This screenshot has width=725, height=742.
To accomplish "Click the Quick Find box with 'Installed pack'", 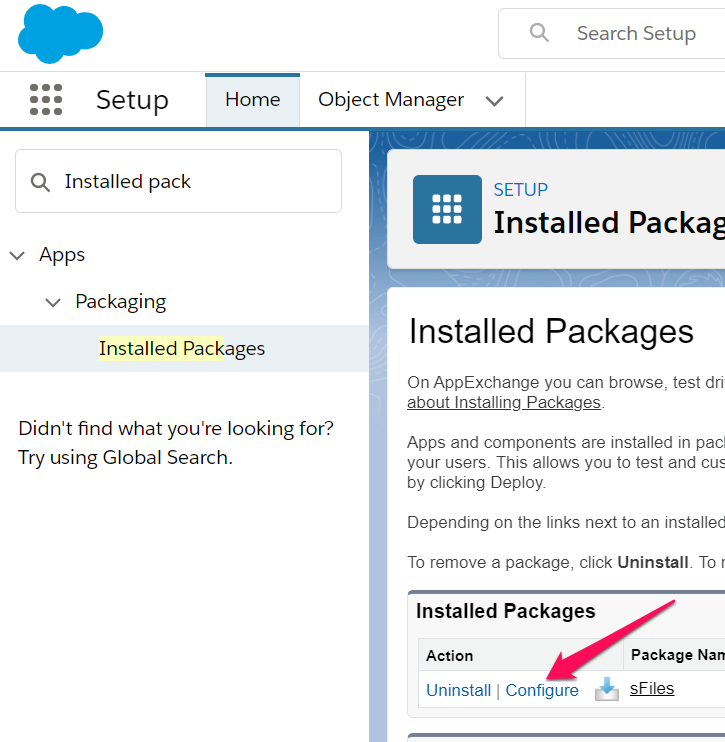I will coord(178,181).
